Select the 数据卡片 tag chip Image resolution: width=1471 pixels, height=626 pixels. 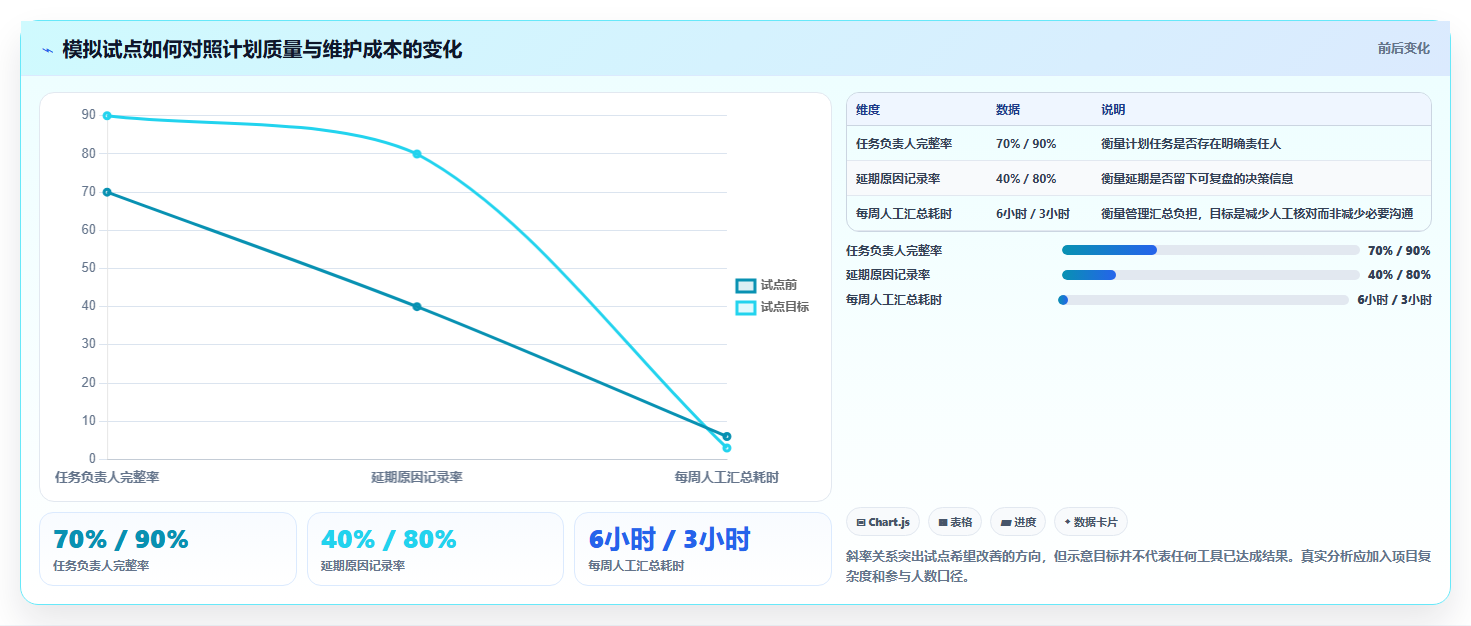[1091, 522]
